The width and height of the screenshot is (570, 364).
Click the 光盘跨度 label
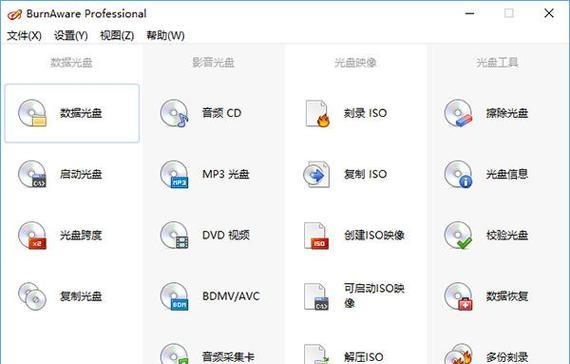pos(81,235)
